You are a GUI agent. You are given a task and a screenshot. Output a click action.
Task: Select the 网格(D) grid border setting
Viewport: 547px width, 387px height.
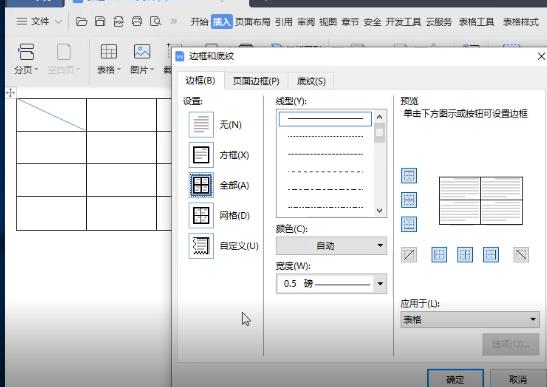201,215
